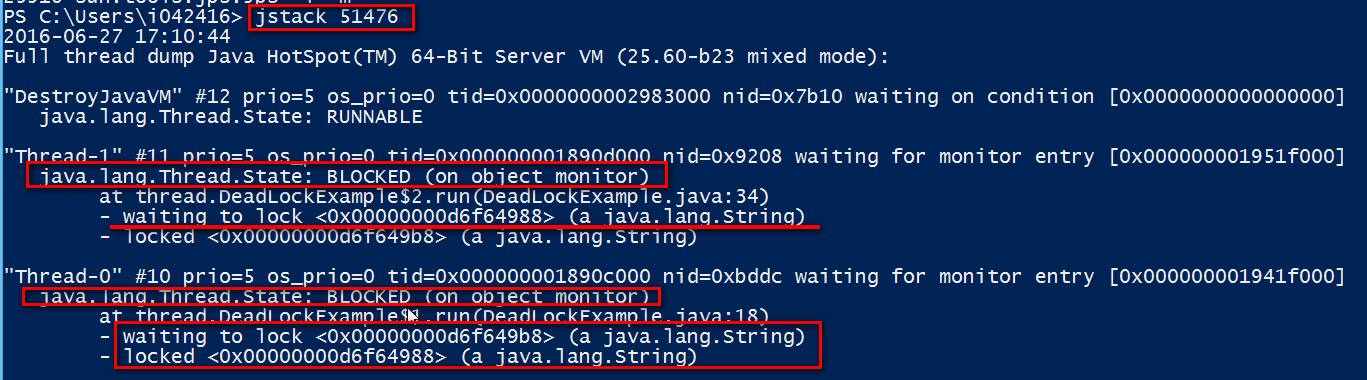Click the DeadLockExample.java:34 stack frame
The width and height of the screenshot is (1367, 380).
pyautogui.click(x=433, y=197)
